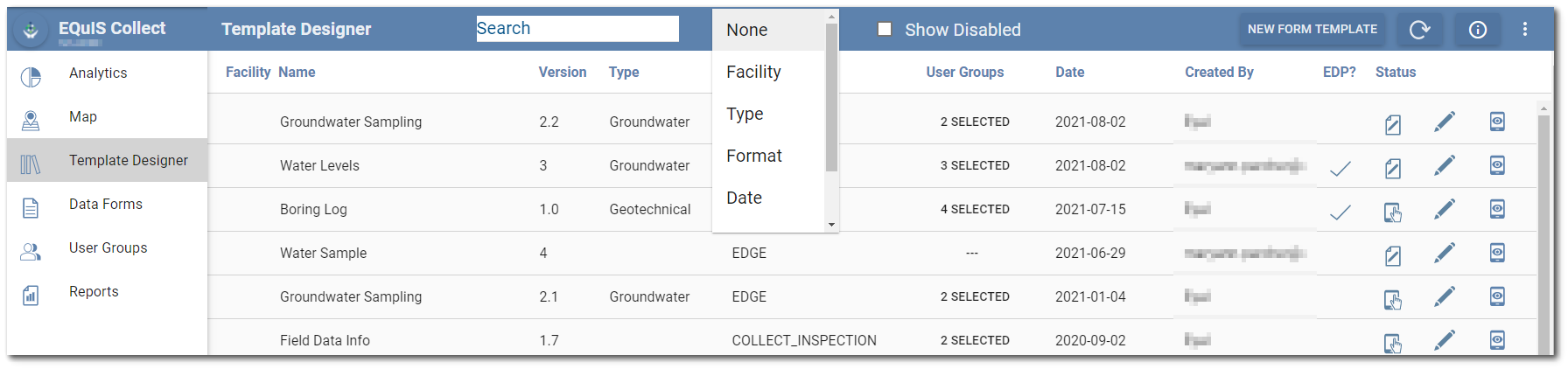Open Data Forms in the sidebar
The width and height of the screenshot is (1568, 369).
click(105, 204)
